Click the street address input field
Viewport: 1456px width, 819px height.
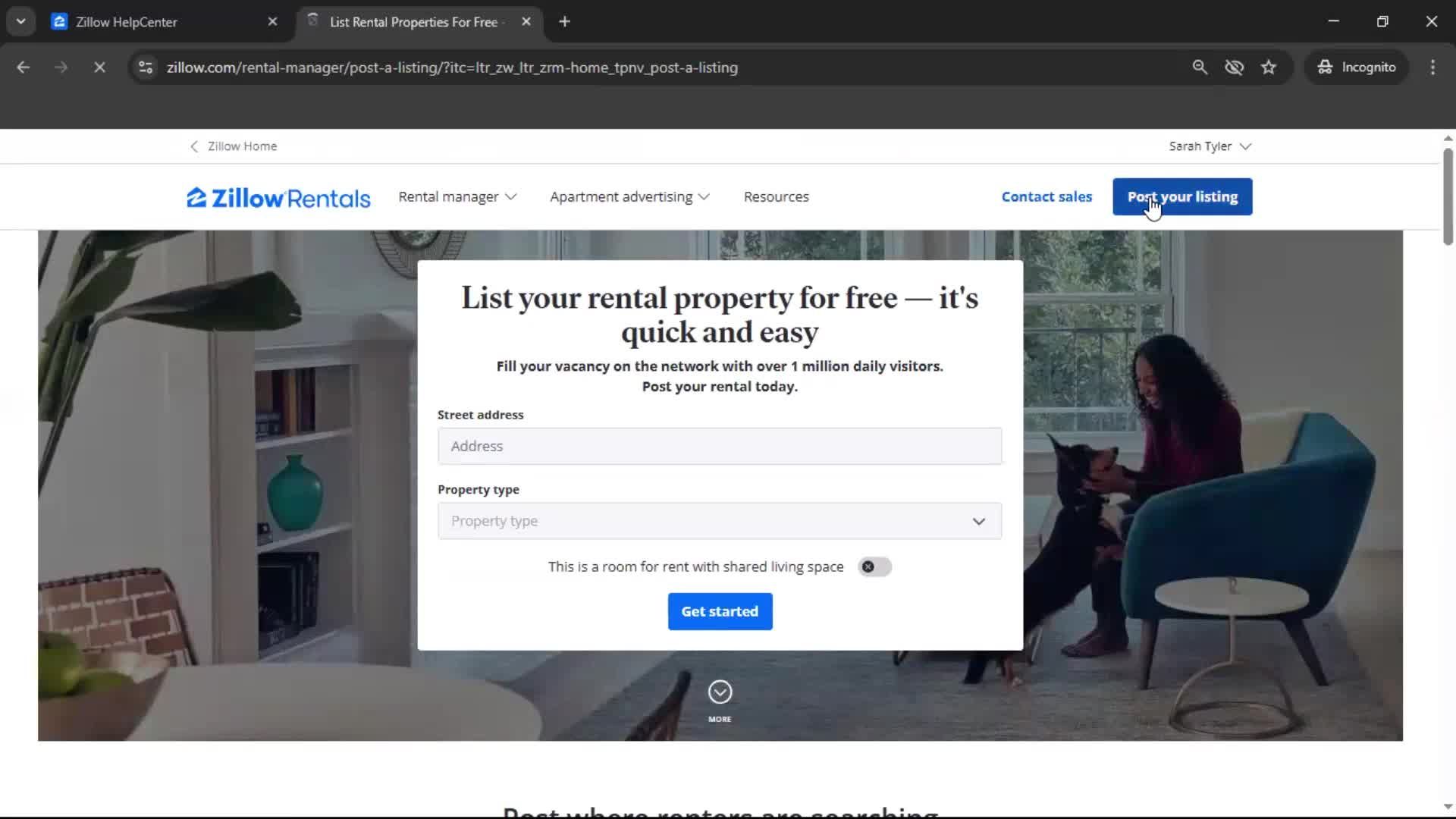click(x=719, y=446)
